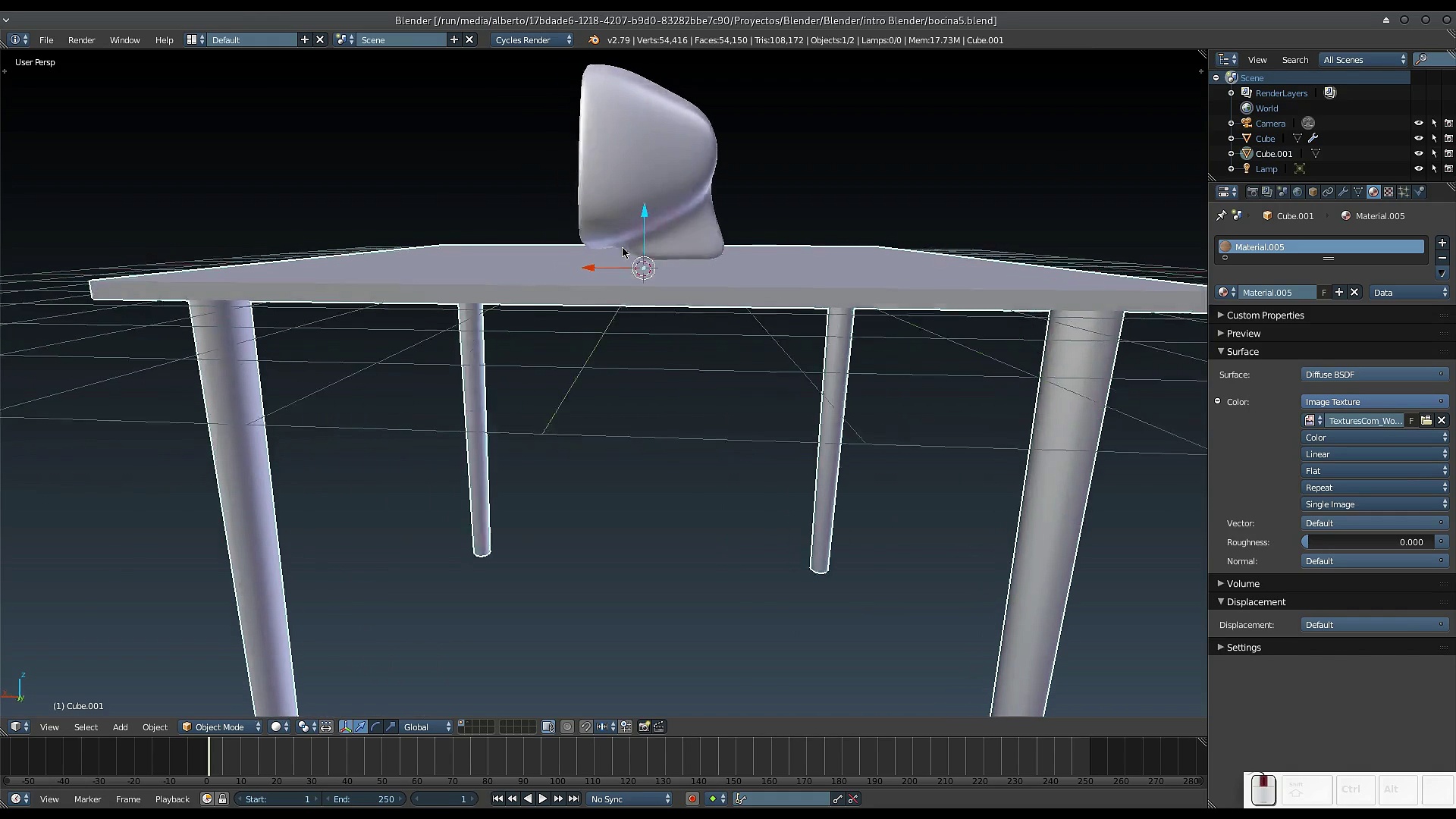Hide Cube.001 with its eye icon
This screenshot has width=1456, height=819.
pyautogui.click(x=1418, y=153)
